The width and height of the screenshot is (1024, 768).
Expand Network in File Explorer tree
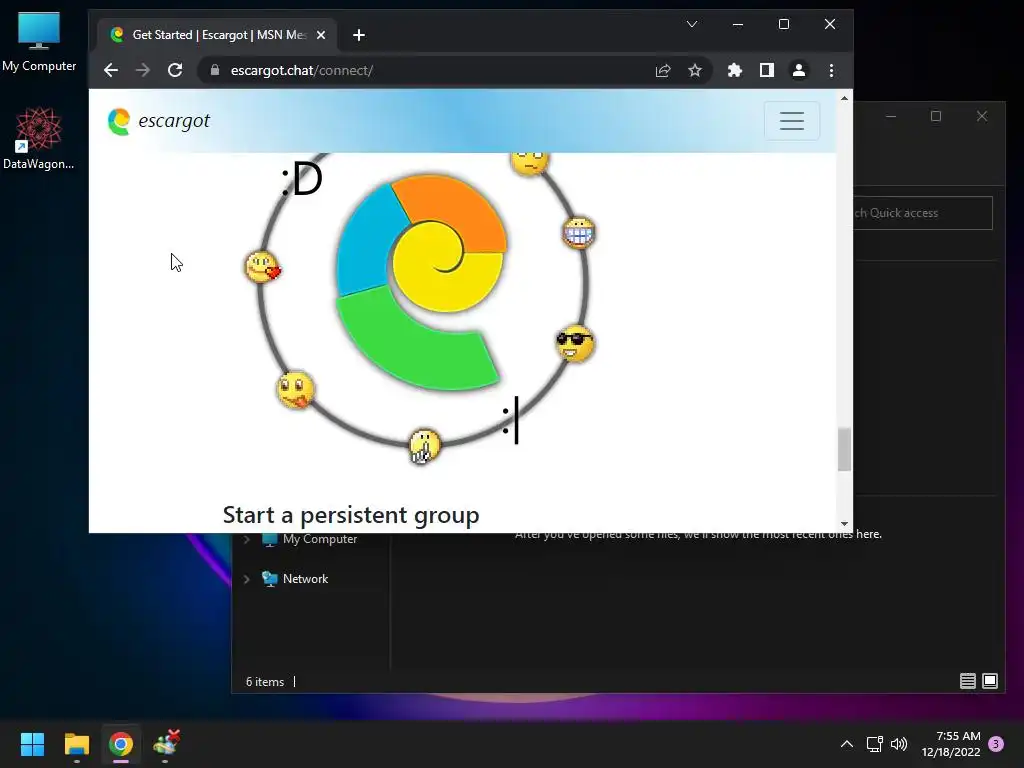(247, 579)
